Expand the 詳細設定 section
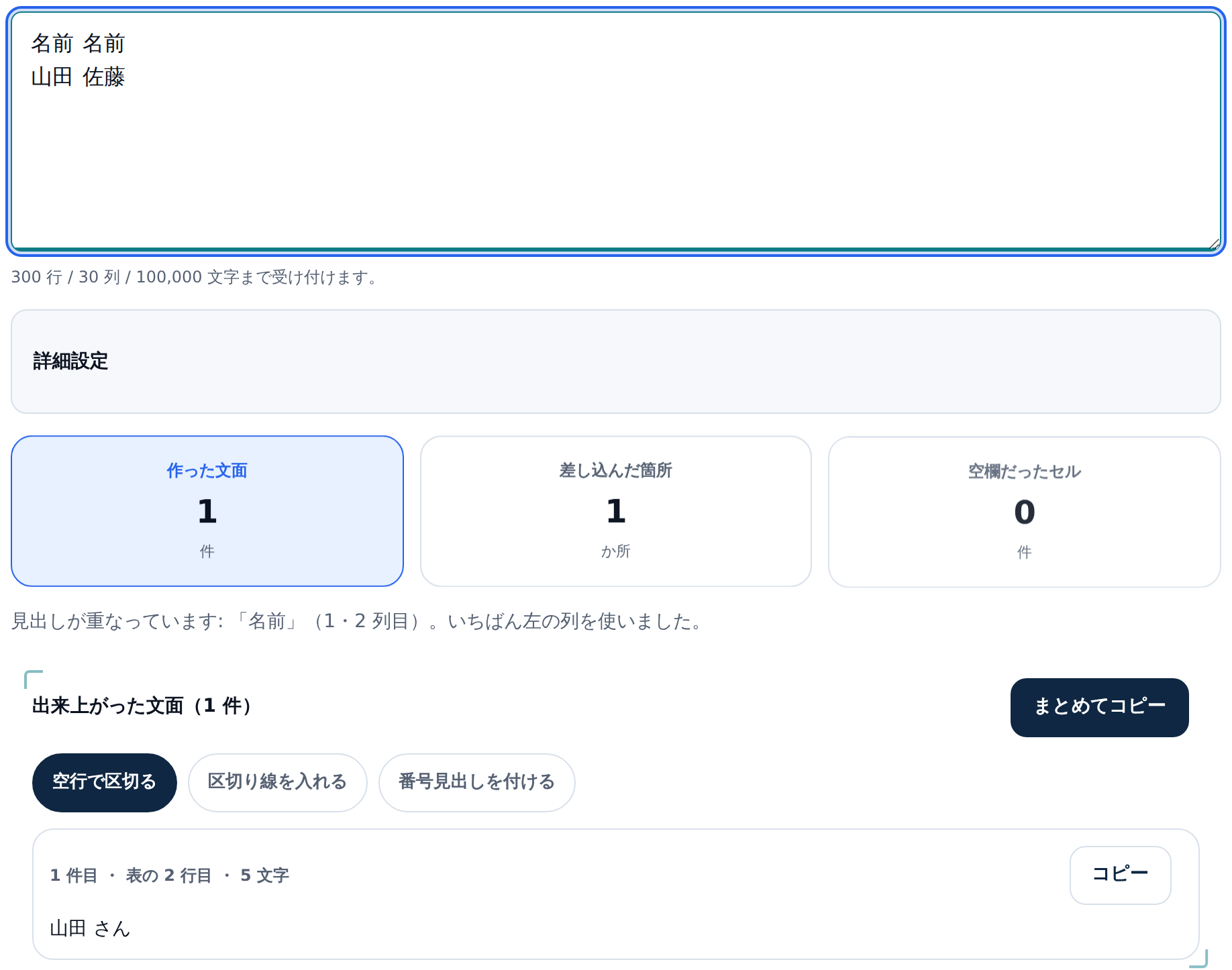1232x970 pixels. pos(615,362)
